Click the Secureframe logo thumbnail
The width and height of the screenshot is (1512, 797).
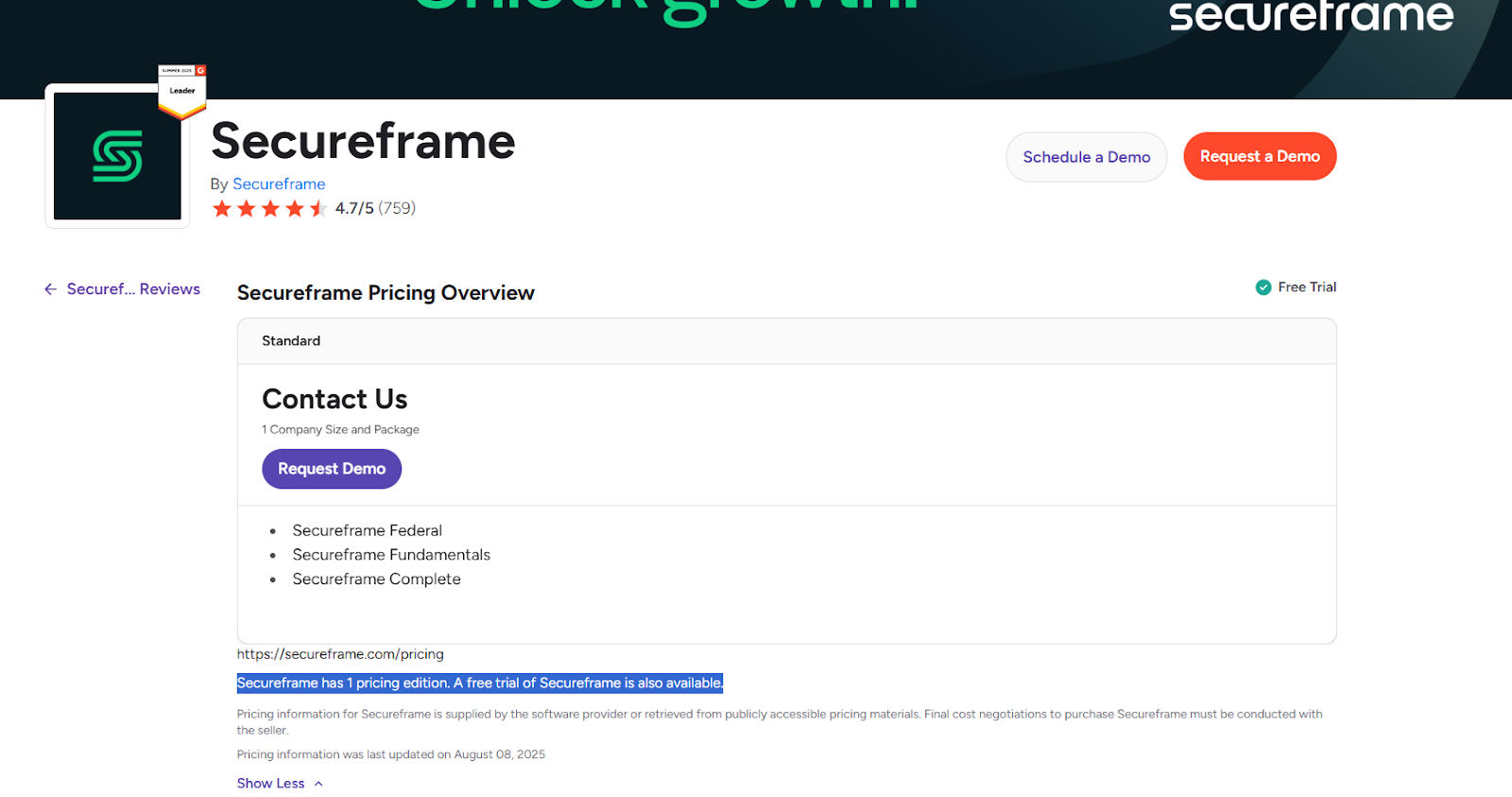coord(117,156)
